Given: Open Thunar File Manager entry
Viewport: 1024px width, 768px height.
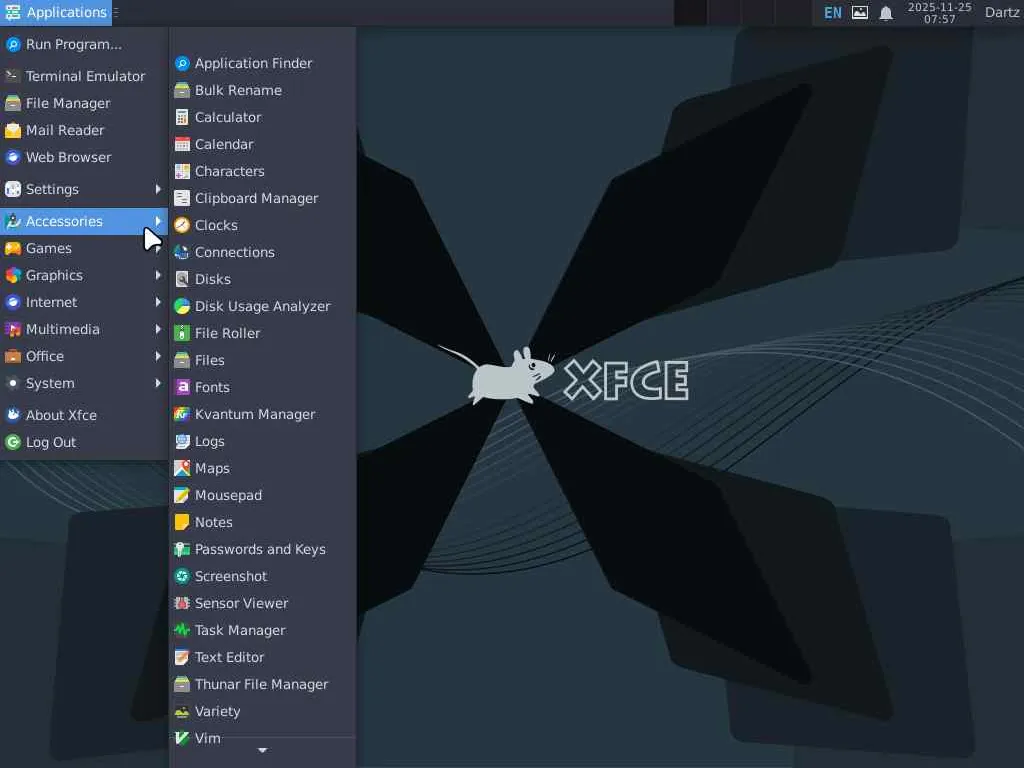Looking at the screenshot, I should tap(263, 684).
